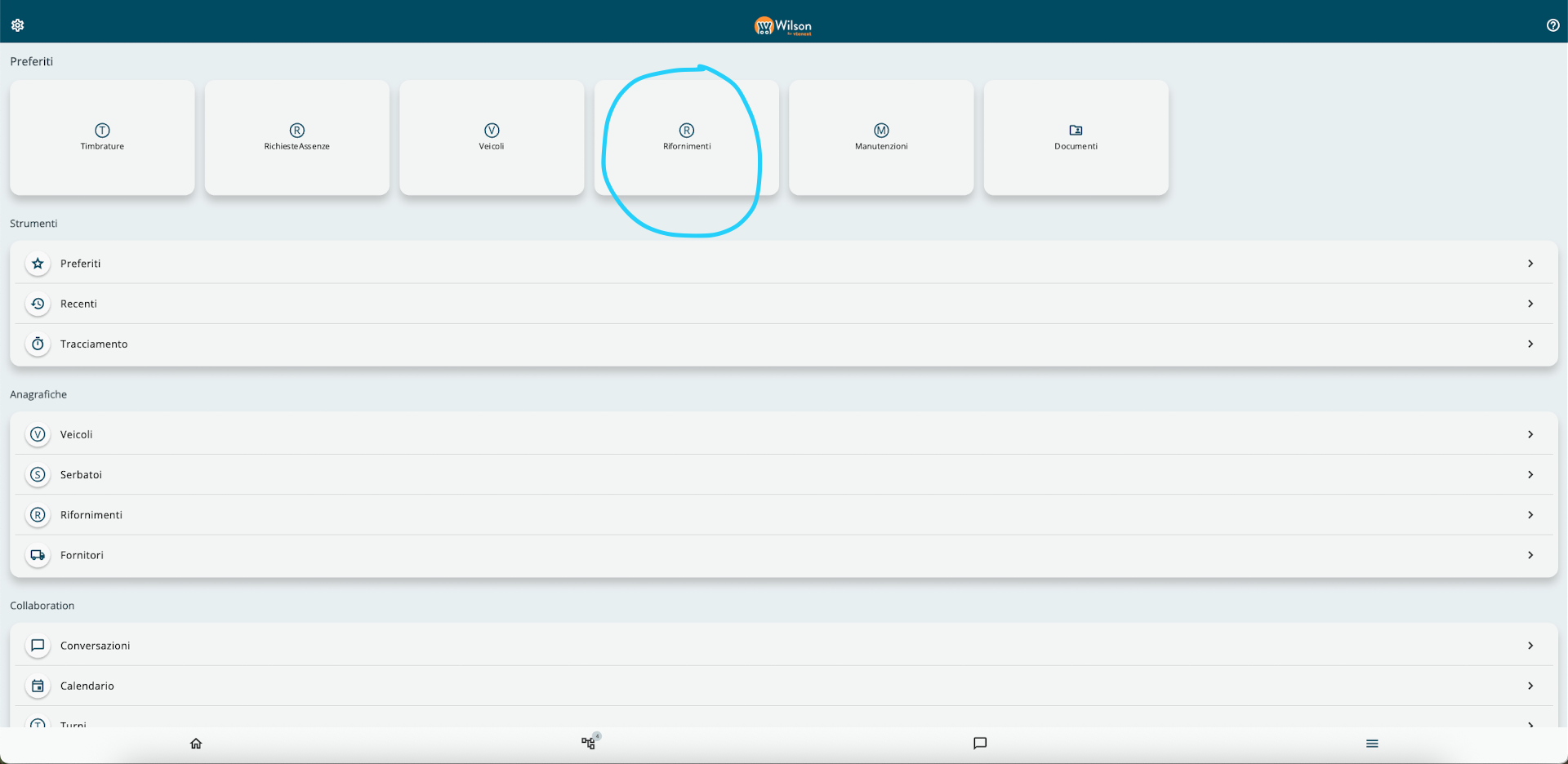The width and height of the screenshot is (1568, 764).
Task: Open the Documenti favorite card
Action: coord(1076,137)
